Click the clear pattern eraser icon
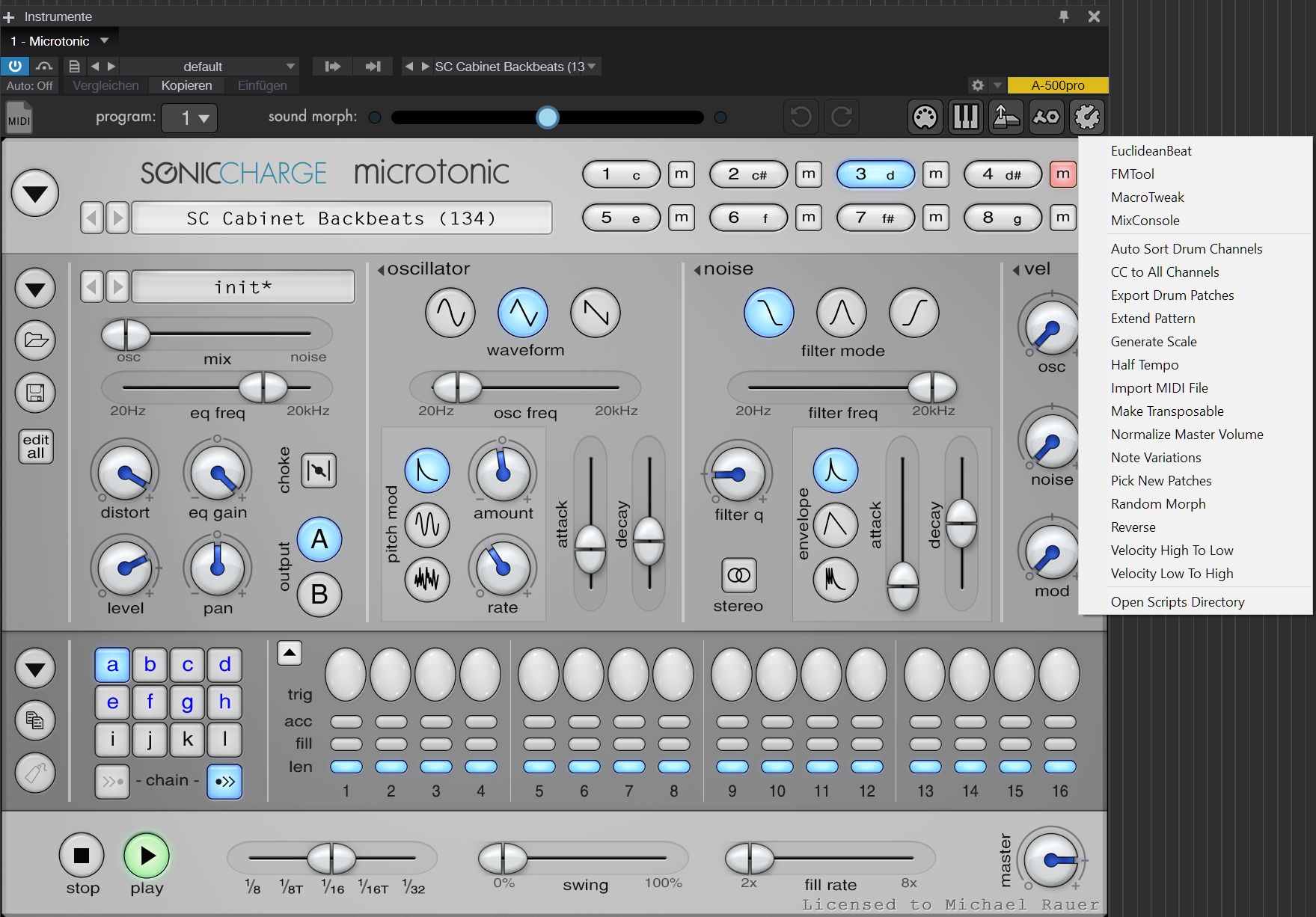 tap(35, 773)
